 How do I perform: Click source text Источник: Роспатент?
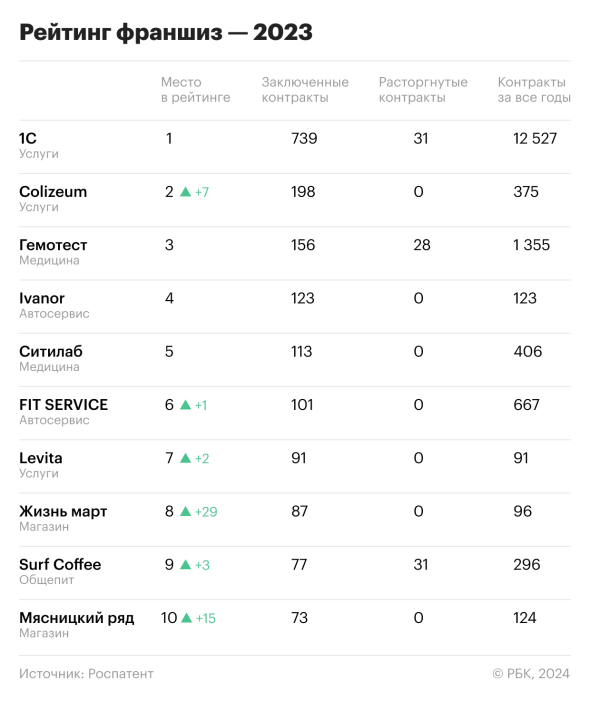coord(86,674)
